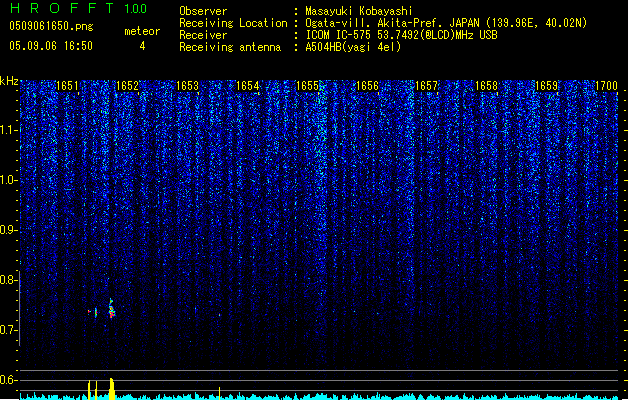629x400 pixels.
Task: Select the Ogata-vill. Akita-Pref. JAPAN location text
Action: point(446,23)
